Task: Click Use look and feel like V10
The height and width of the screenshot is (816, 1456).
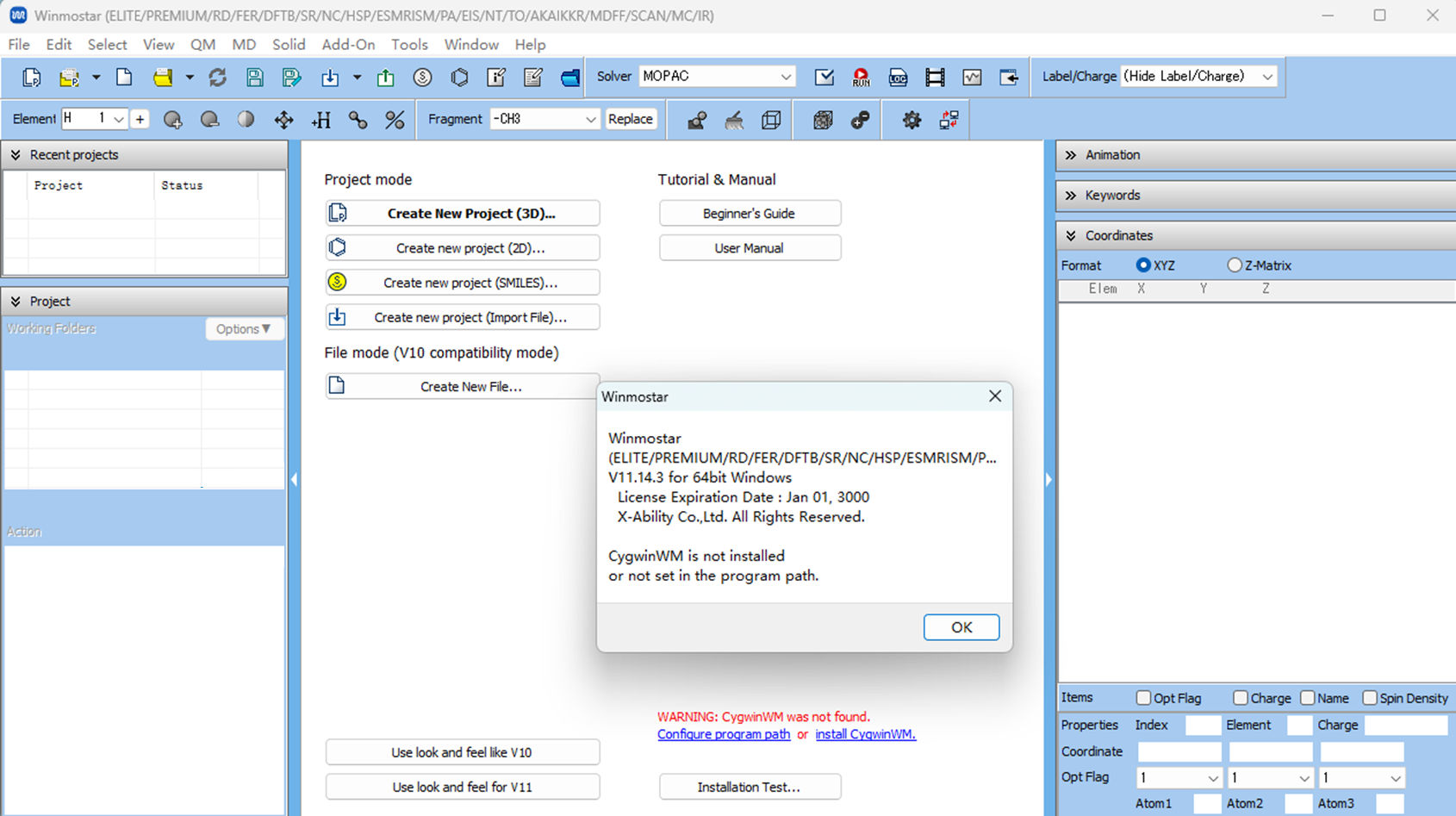Action: click(463, 752)
